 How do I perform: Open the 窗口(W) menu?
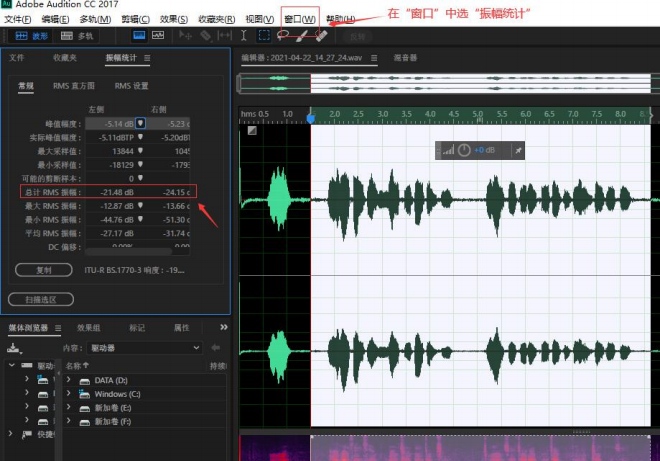300,19
